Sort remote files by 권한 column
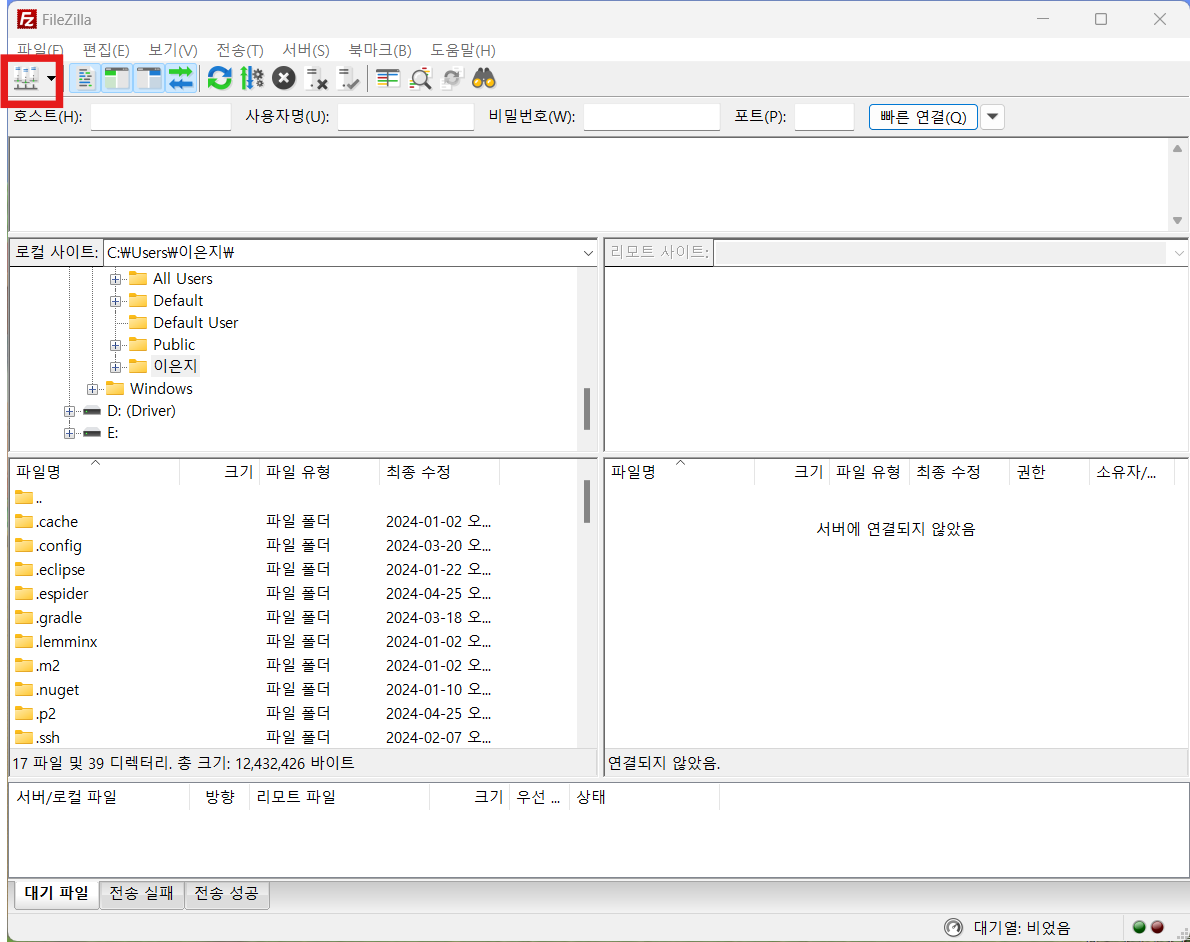1190x942 pixels. pyautogui.click(x=1049, y=472)
